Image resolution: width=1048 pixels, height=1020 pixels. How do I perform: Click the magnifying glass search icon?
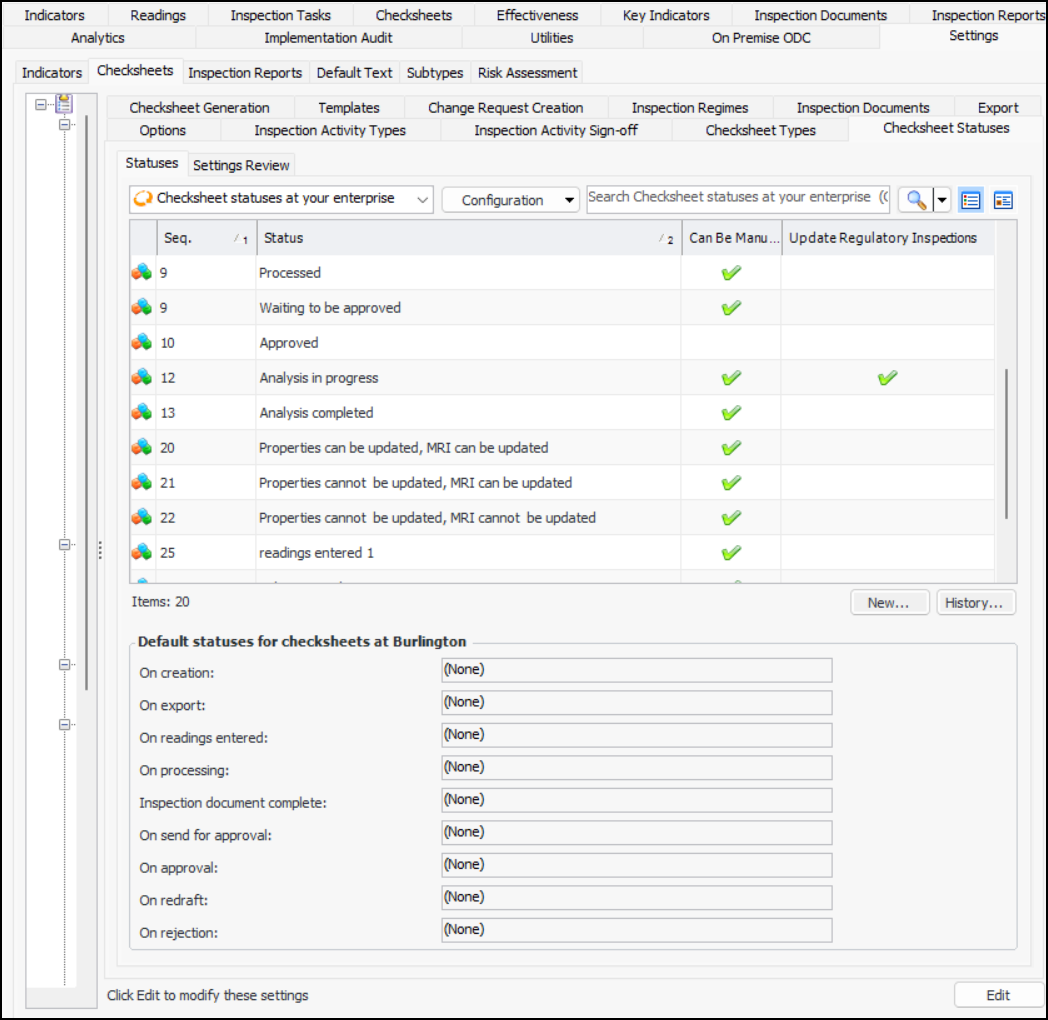[x=916, y=200]
